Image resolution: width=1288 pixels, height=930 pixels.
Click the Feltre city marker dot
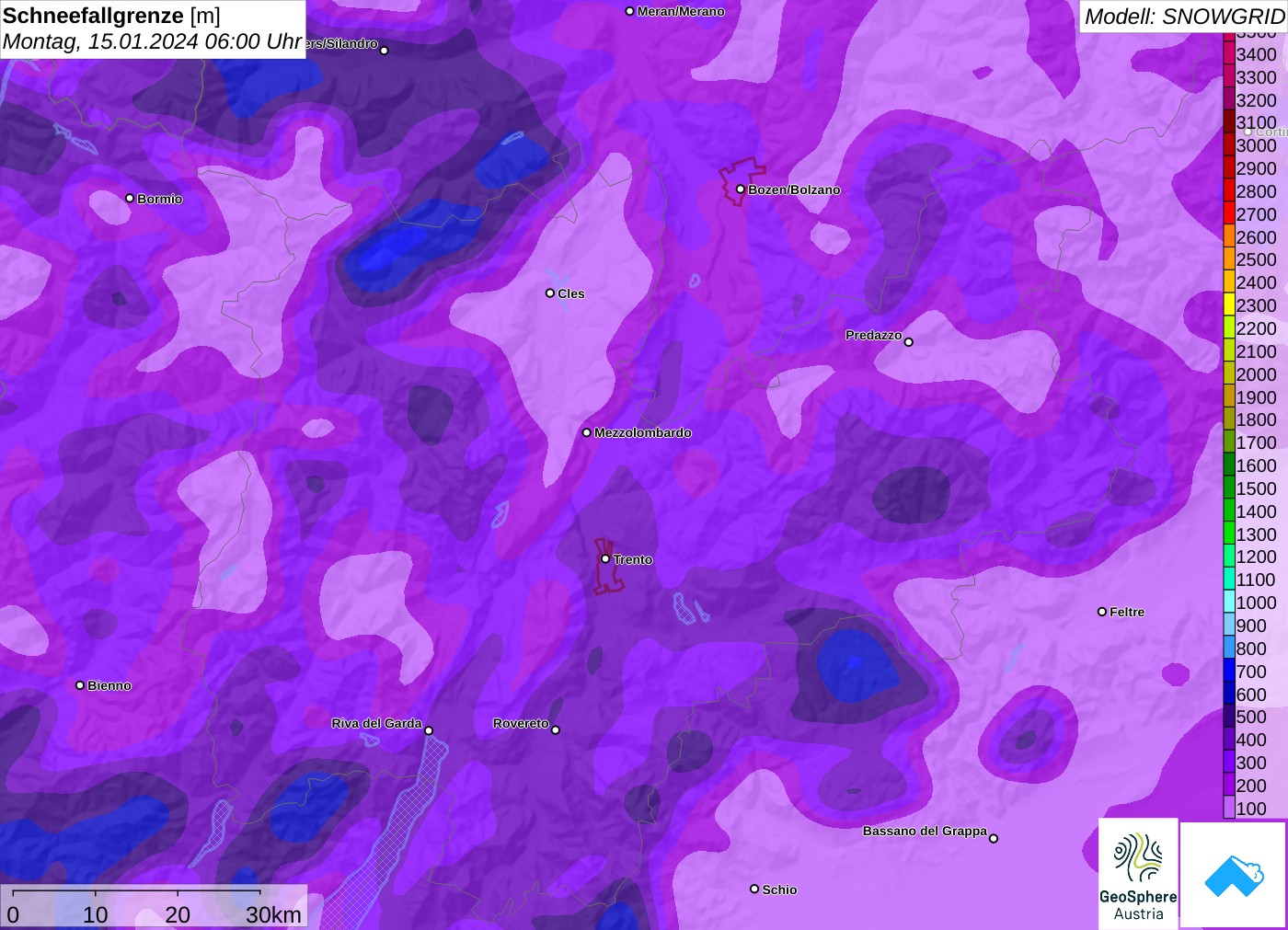[1102, 612]
